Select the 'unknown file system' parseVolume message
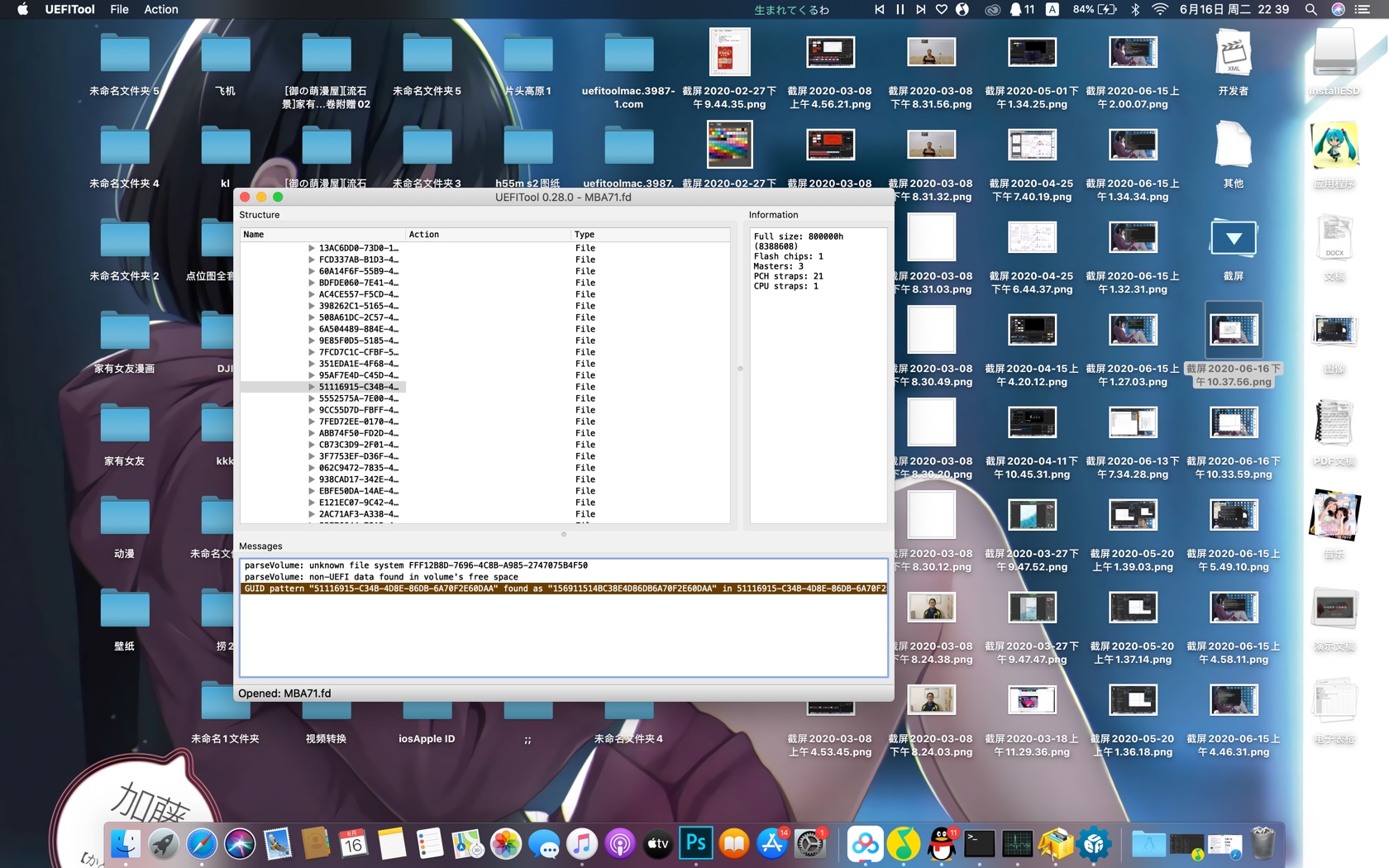The image size is (1389, 868). (564, 565)
